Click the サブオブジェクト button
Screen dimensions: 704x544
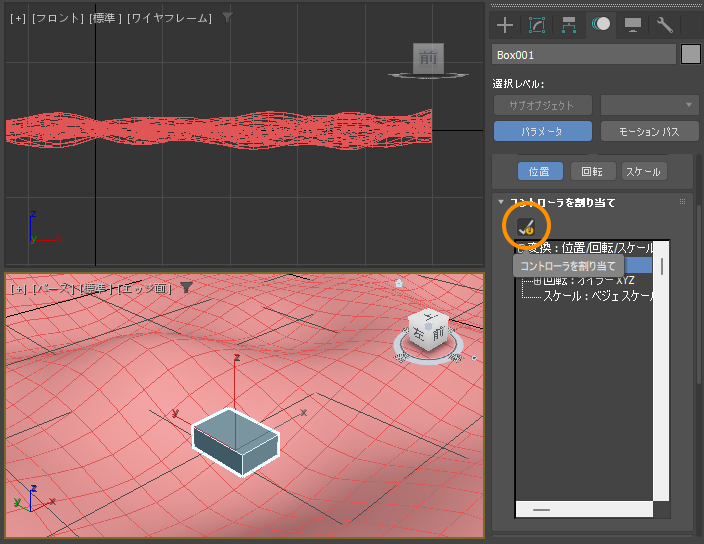point(542,105)
